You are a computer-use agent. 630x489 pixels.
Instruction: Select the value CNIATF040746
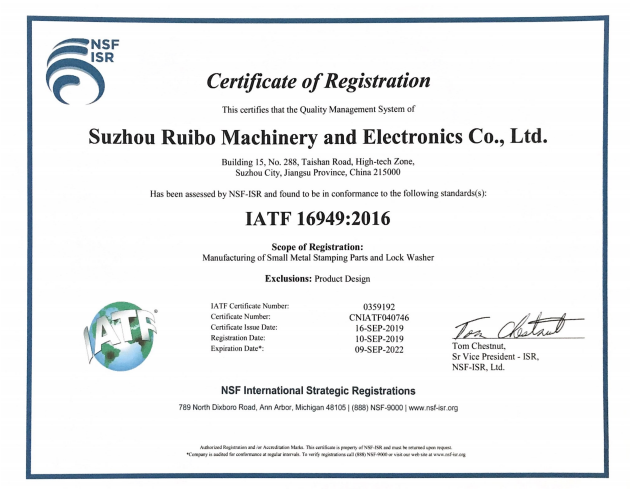click(x=379, y=317)
